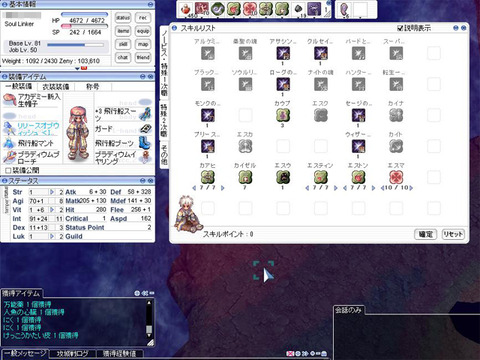The image size is (480, 360).
Task: Select the アサシン soul skill icon
Action: point(283,53)
